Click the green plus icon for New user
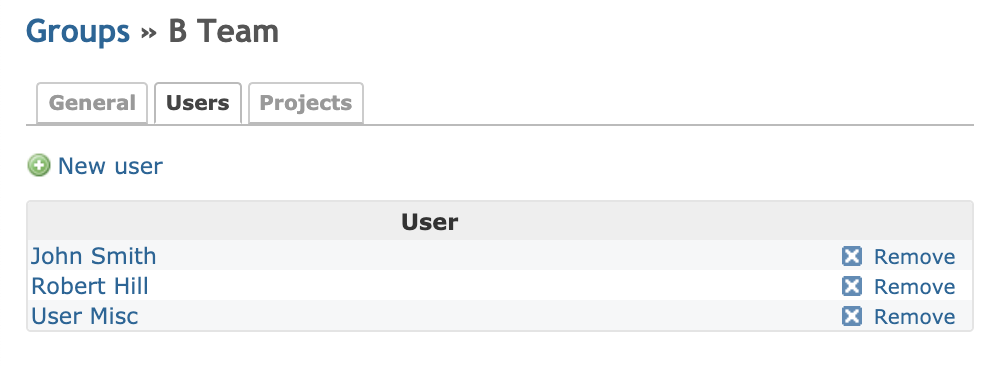Viewport: 988px width, 366px height. pos(38,166)
